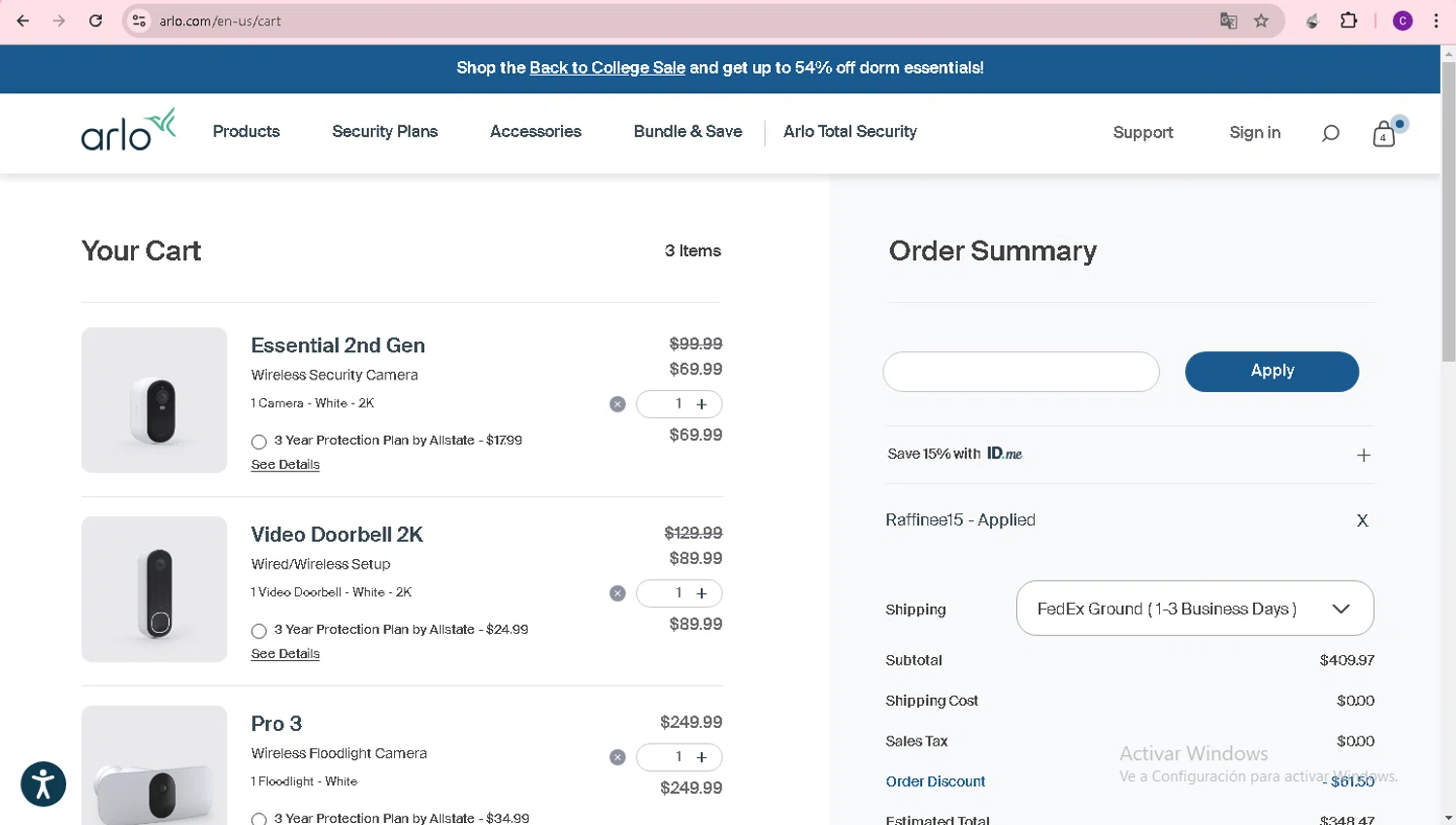
Task: Open the shopping cart bag icon
Action: (1384, 134)
